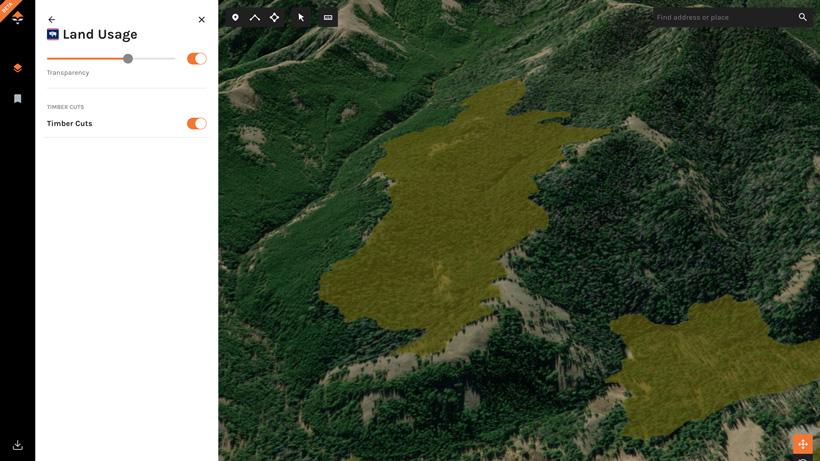
Task: Click the transparency slider handle
Action: pos(128,59)
